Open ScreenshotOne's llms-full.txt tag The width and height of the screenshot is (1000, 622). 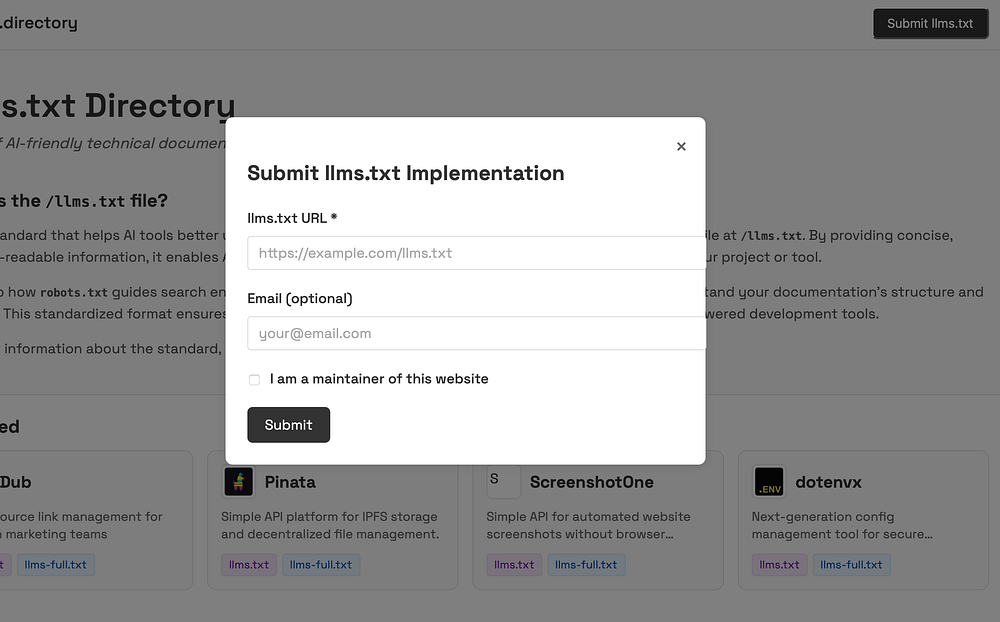586,565
